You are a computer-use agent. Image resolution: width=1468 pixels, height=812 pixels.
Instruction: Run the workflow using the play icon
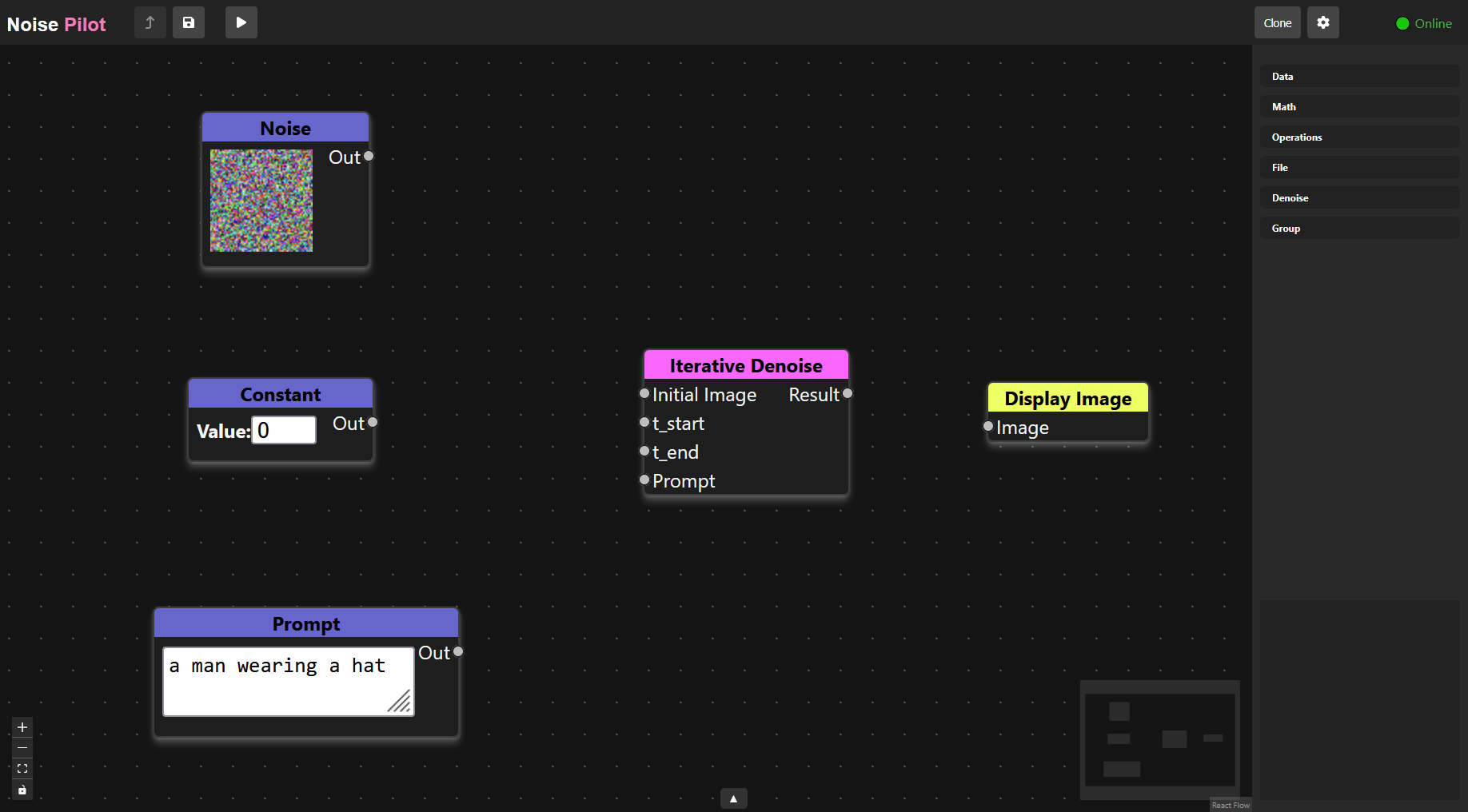(241, 22)
